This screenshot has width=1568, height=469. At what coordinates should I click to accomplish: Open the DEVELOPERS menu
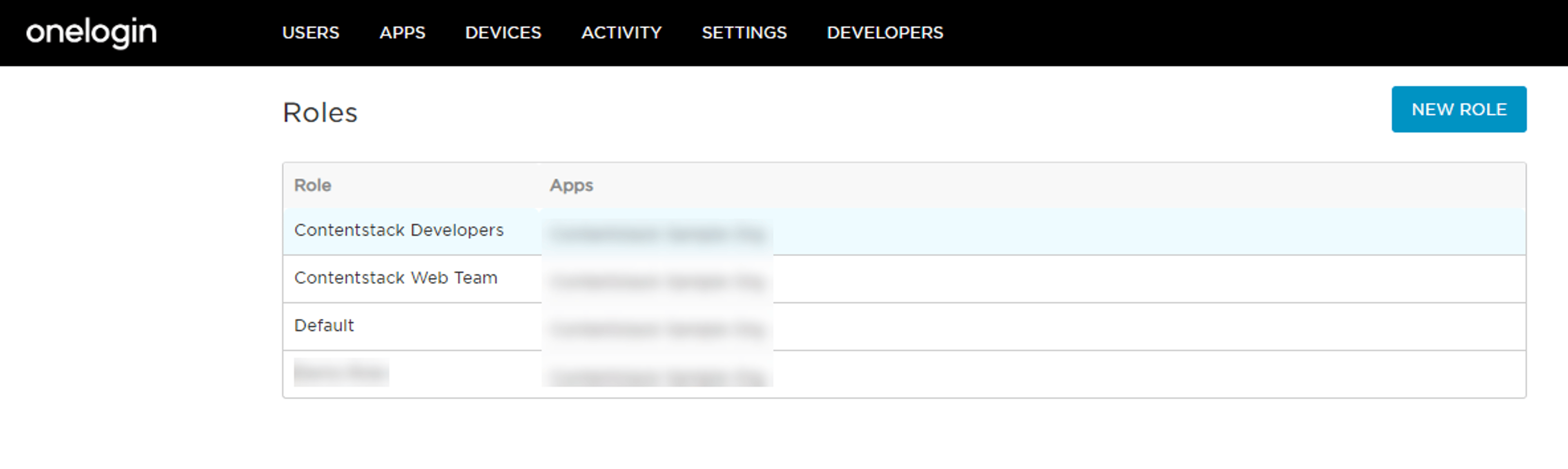pyautogui.click(x=885, y=33)
